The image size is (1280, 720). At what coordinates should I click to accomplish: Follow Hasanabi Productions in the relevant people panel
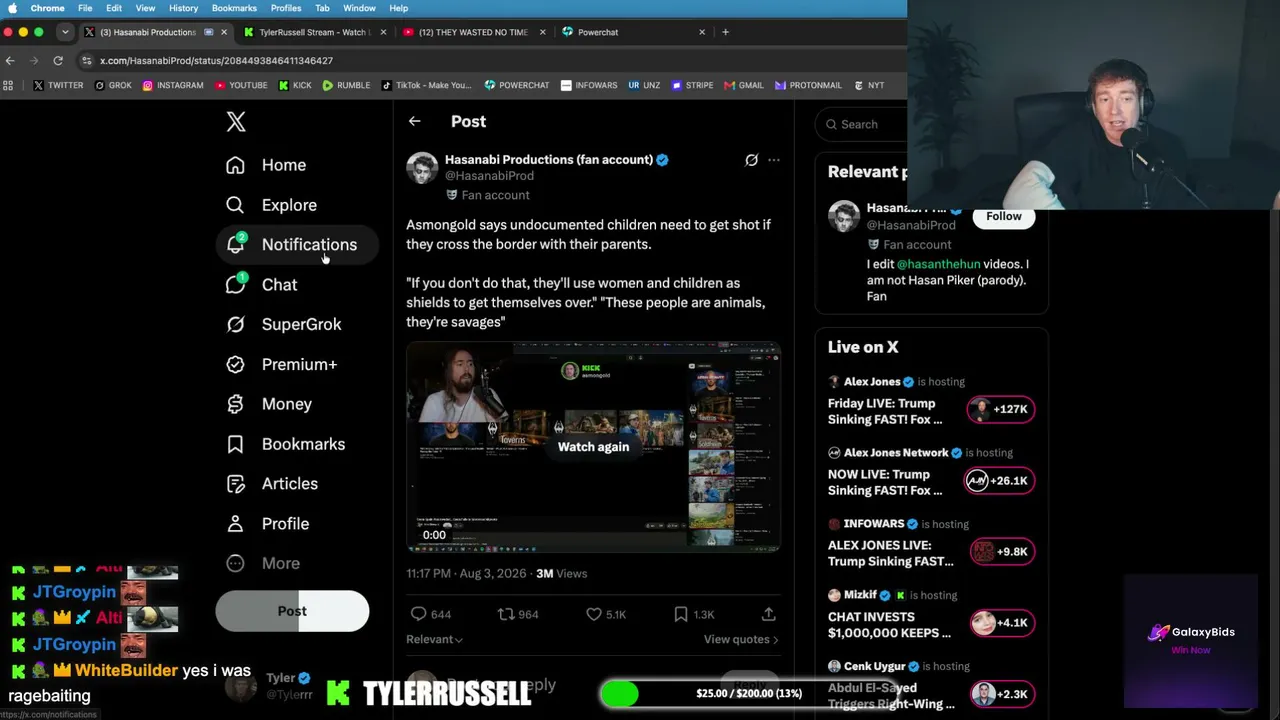click(1004, 216)
